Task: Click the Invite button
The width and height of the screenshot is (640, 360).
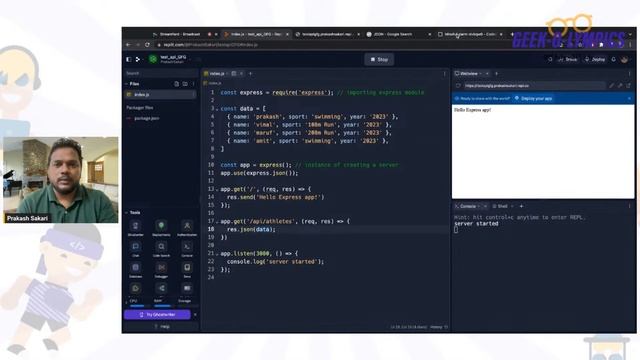Action: click(x=568, y=60)
